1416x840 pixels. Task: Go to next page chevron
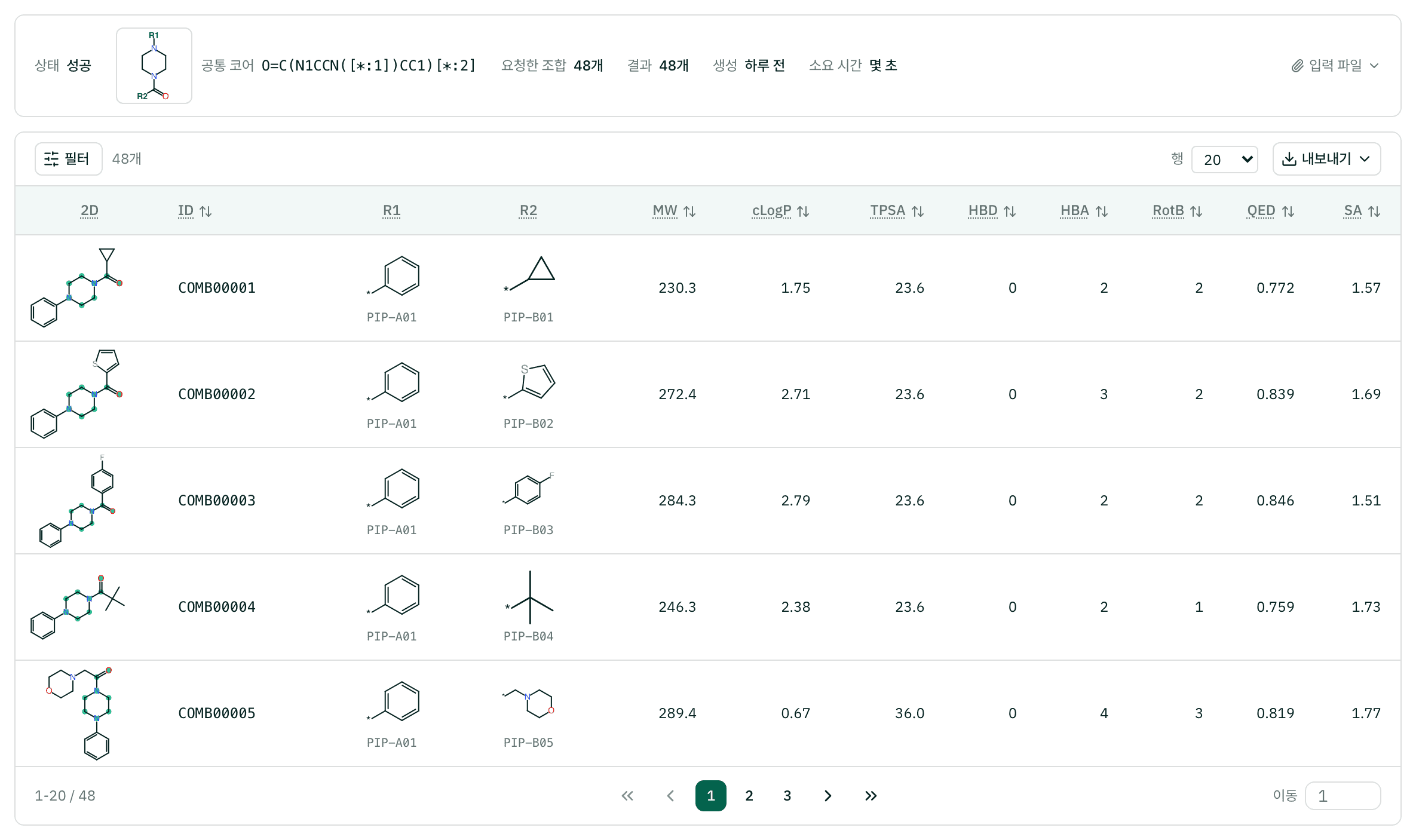[828, 796]
